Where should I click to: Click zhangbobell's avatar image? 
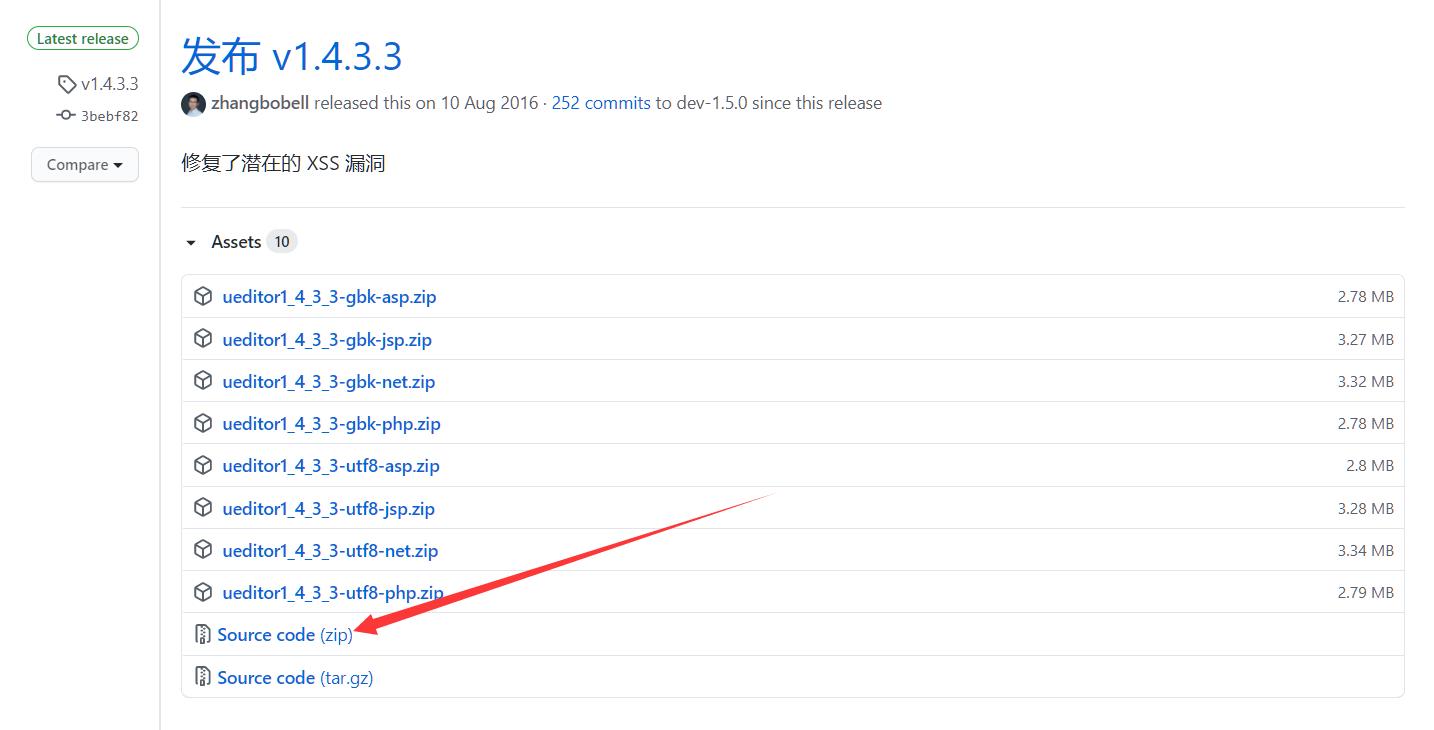click(193, 103)
